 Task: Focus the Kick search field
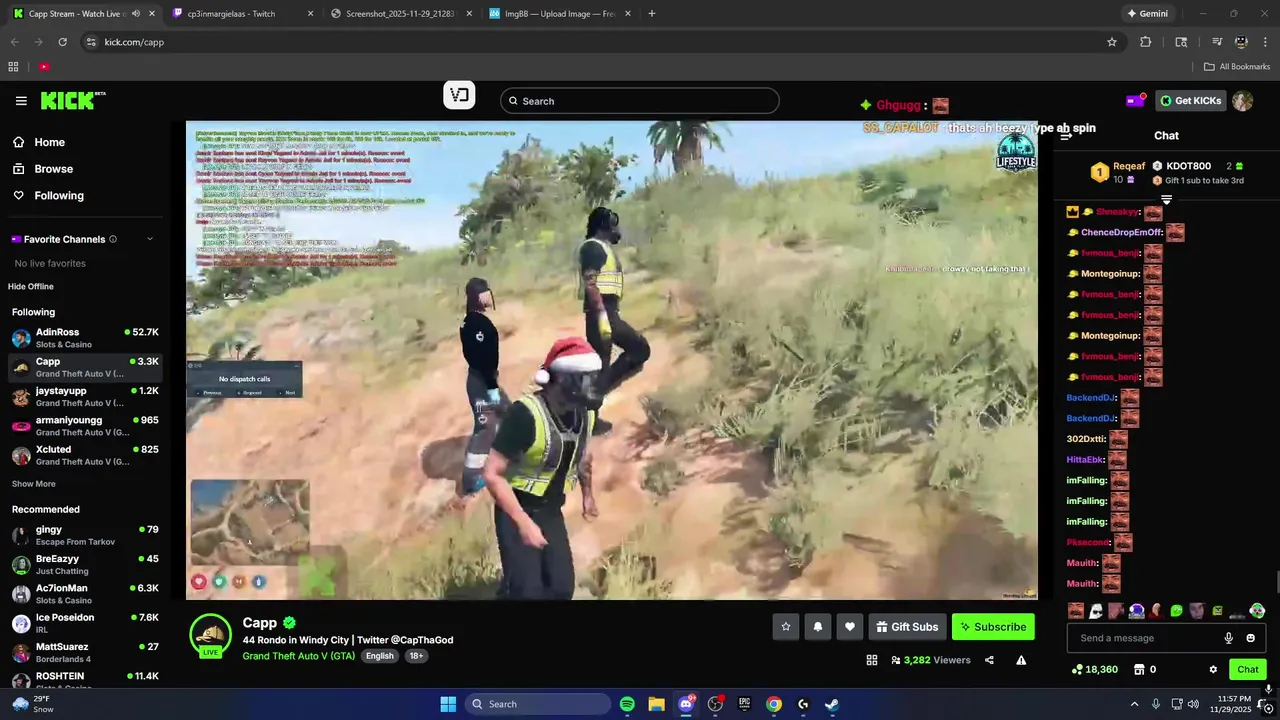pyautogui.click(x=640, y=101)
